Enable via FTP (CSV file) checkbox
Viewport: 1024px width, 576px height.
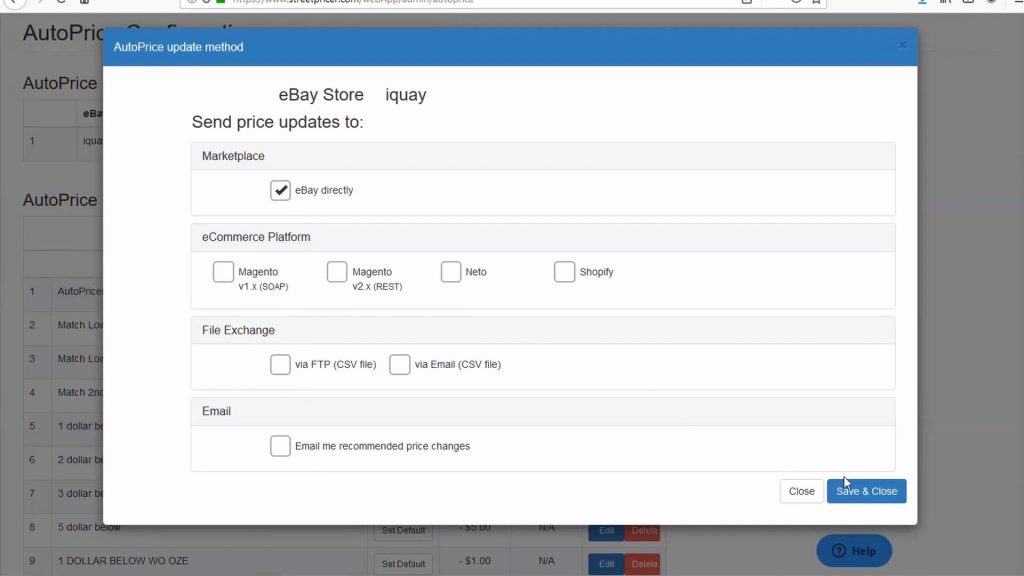280,364
